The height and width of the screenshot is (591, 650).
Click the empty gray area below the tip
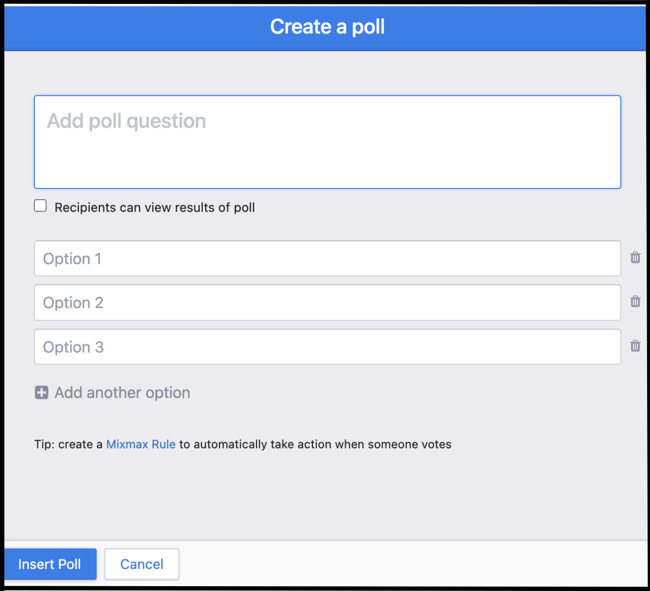coord(327,495)
